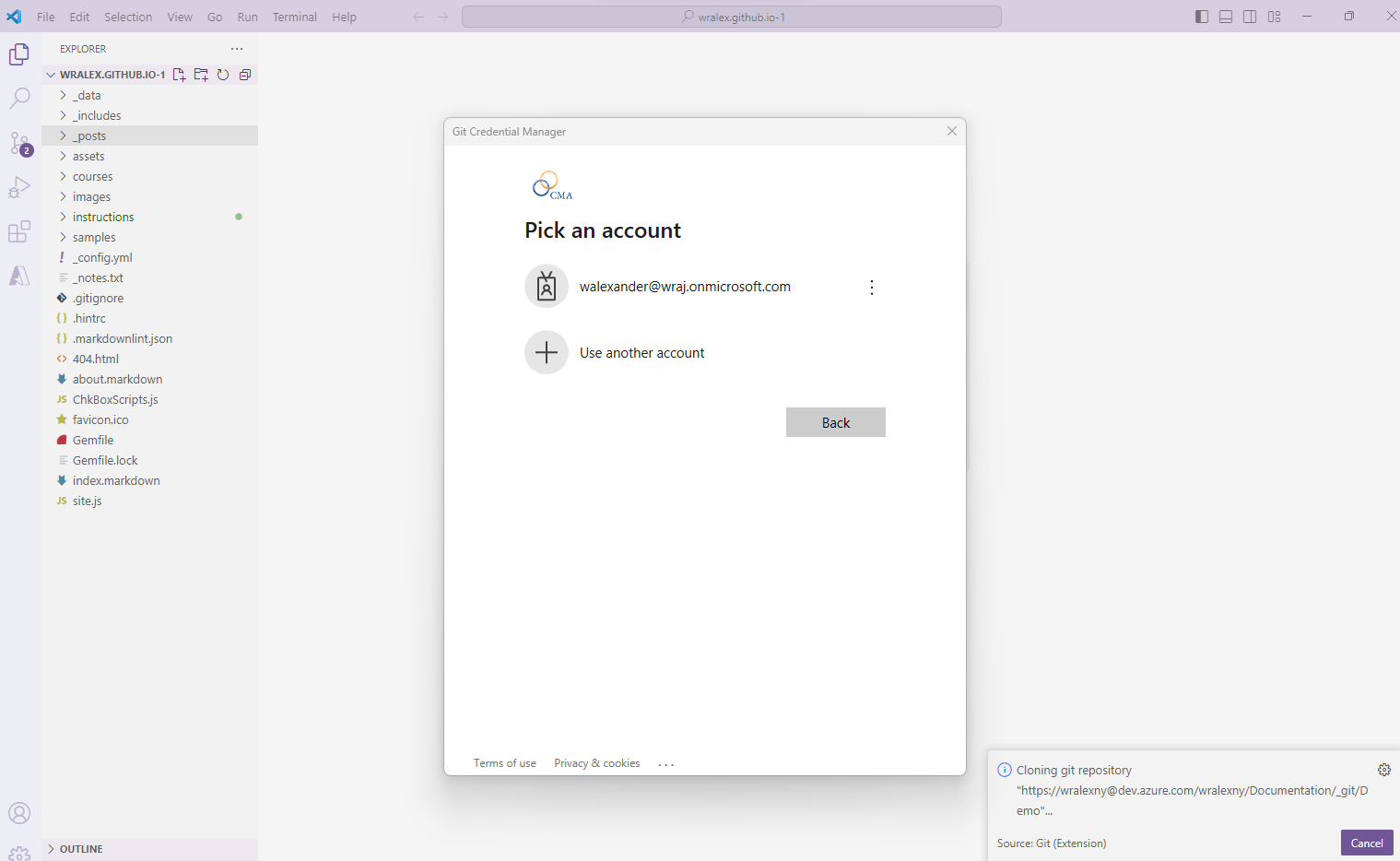Open the Privacy & cookies link
Viewport: 1400px width, 861px height.
click(597, 763)
